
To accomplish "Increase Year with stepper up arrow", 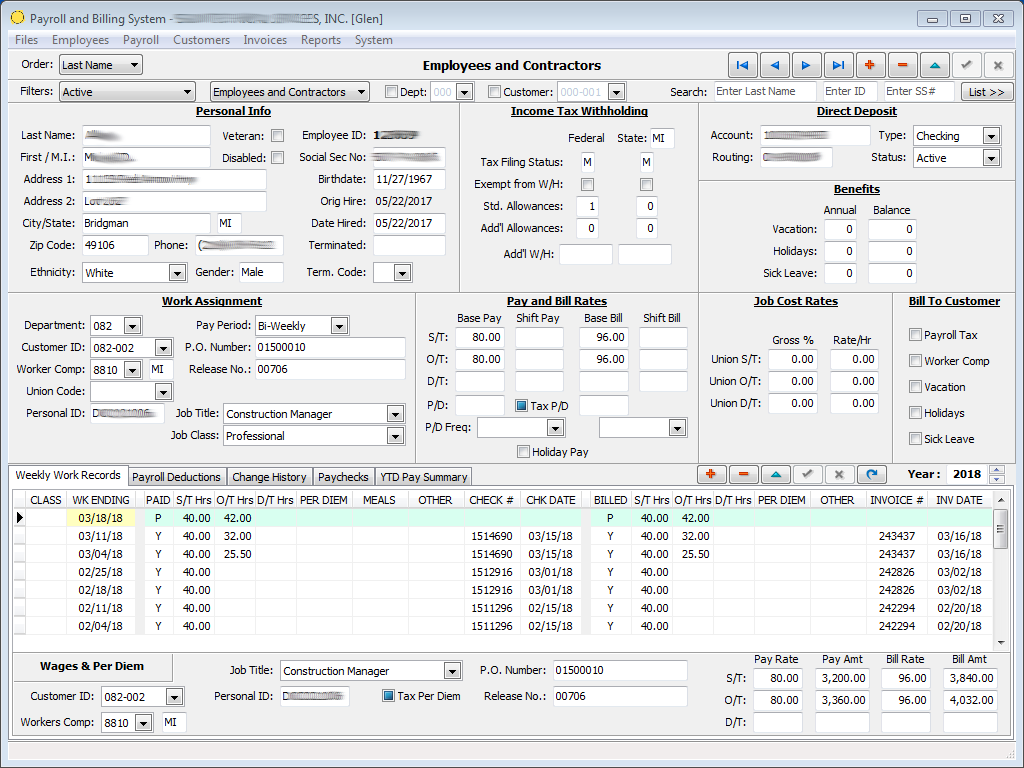I will 997,470.
